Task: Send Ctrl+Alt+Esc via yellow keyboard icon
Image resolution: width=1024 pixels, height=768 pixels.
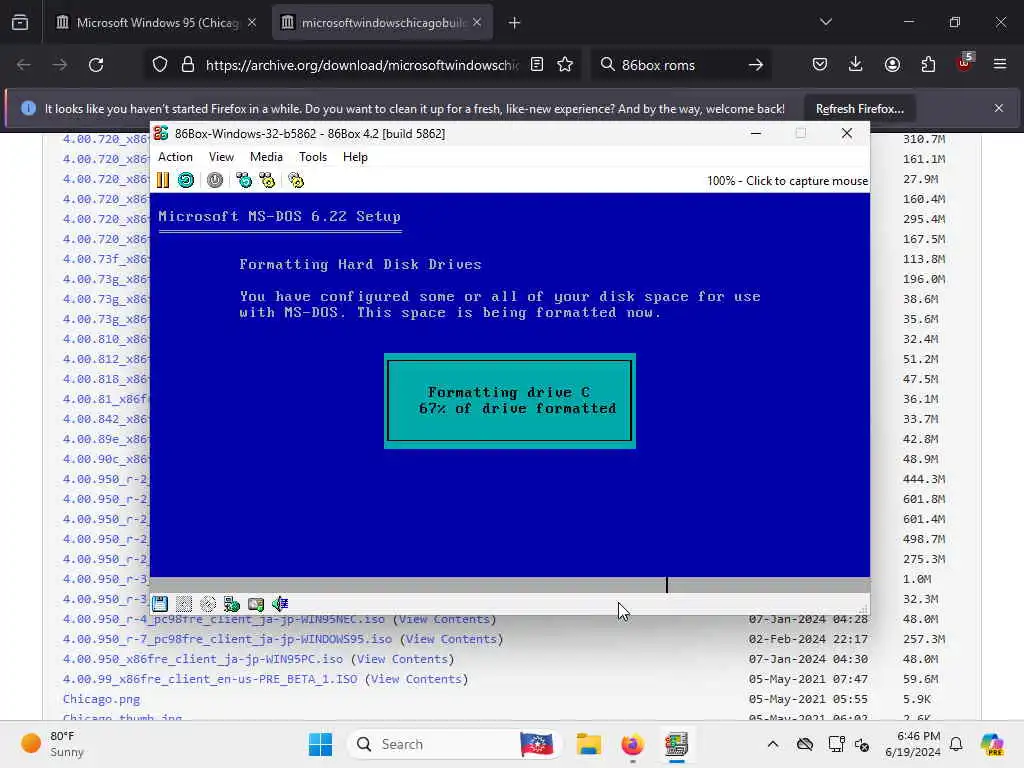Action: [267, 180]
